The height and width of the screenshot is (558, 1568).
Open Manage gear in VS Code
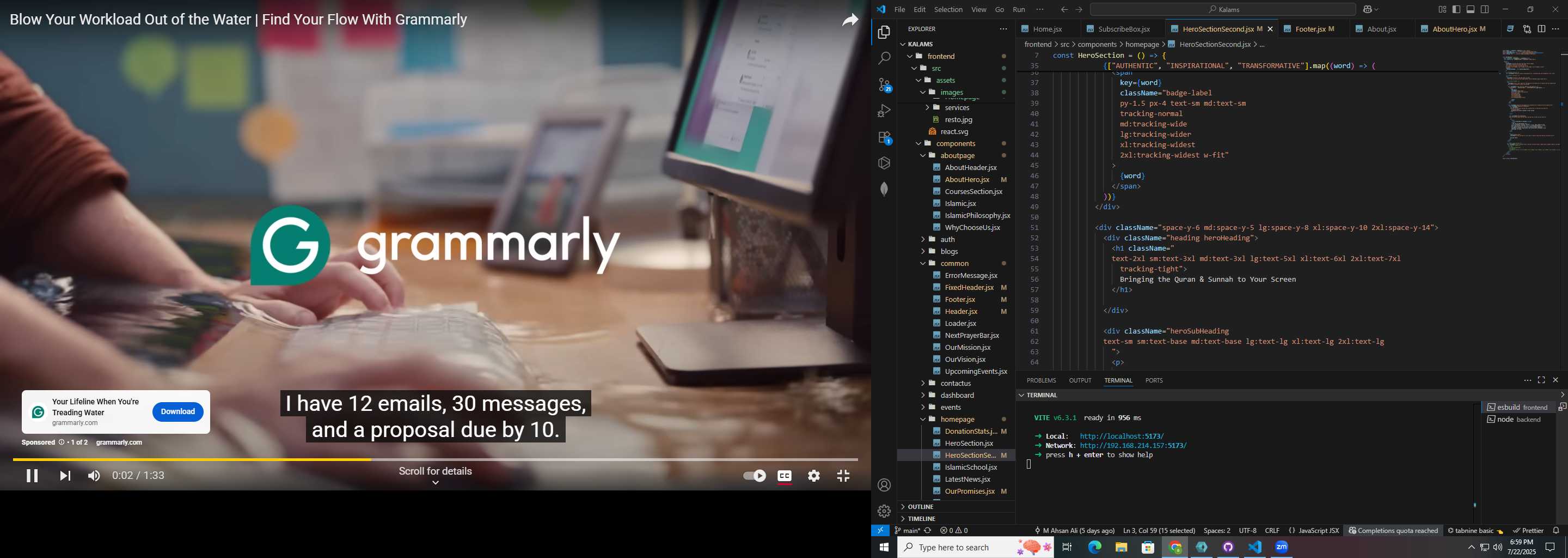pos(884,511)
